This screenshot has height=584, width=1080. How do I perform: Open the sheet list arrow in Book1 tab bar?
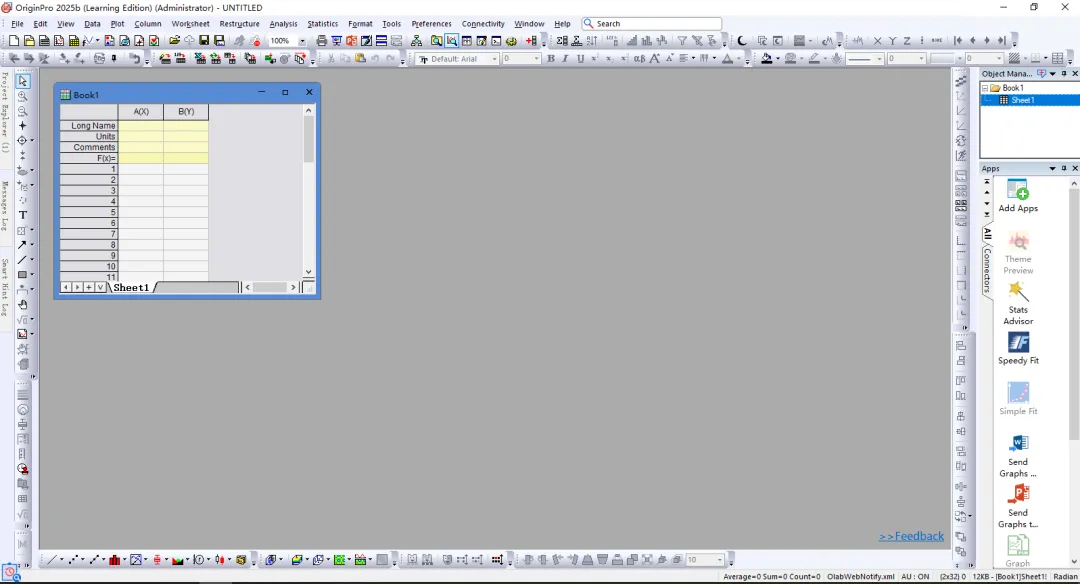tap(101, 287)
